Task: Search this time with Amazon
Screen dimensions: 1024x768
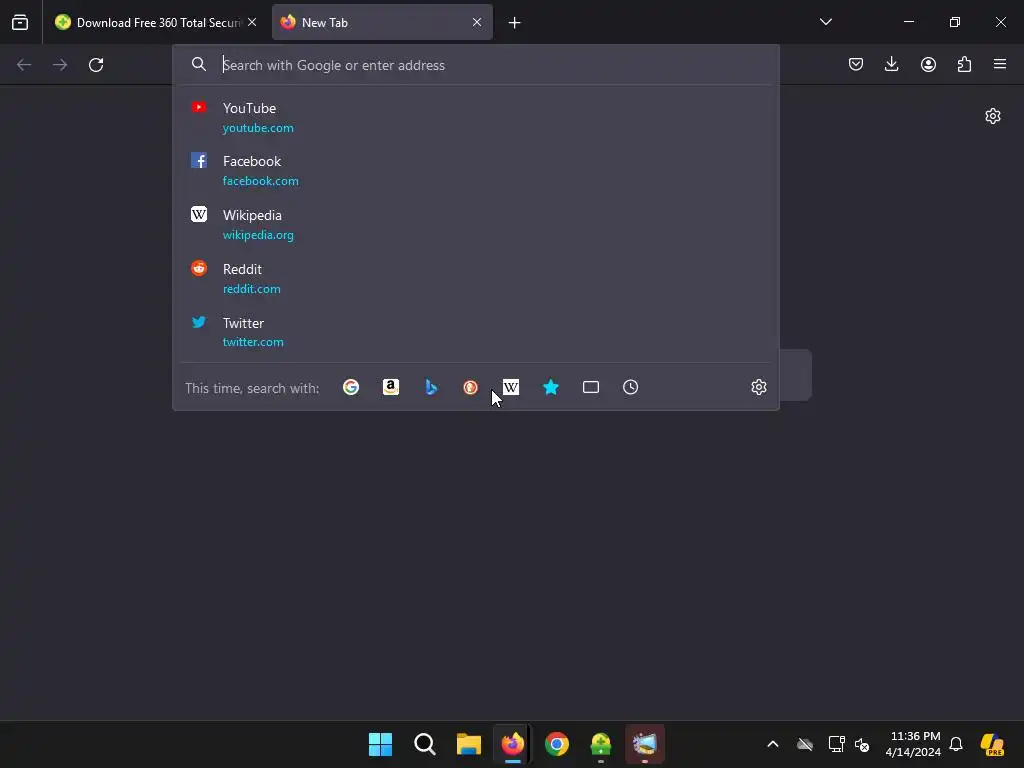Action: point(391,387)
